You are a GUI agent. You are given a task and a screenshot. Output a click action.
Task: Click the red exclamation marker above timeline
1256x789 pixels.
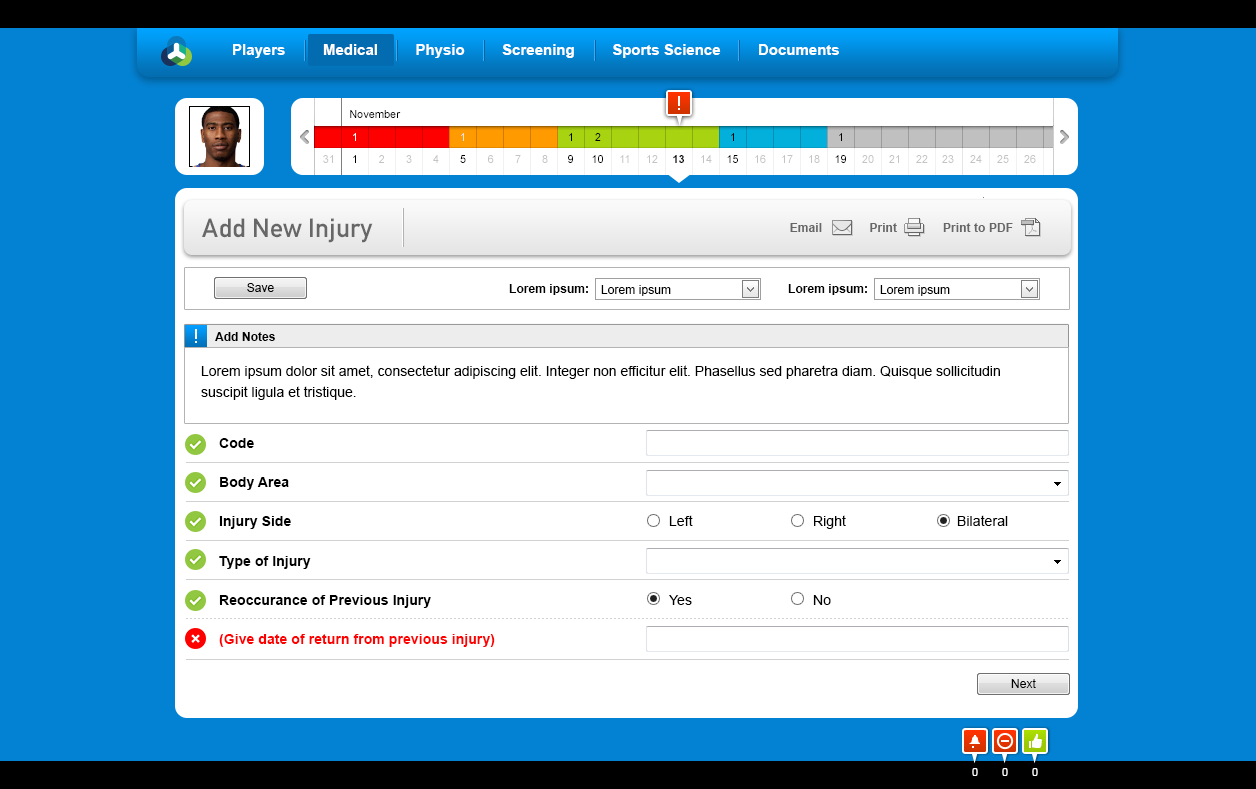pos(679,103)
